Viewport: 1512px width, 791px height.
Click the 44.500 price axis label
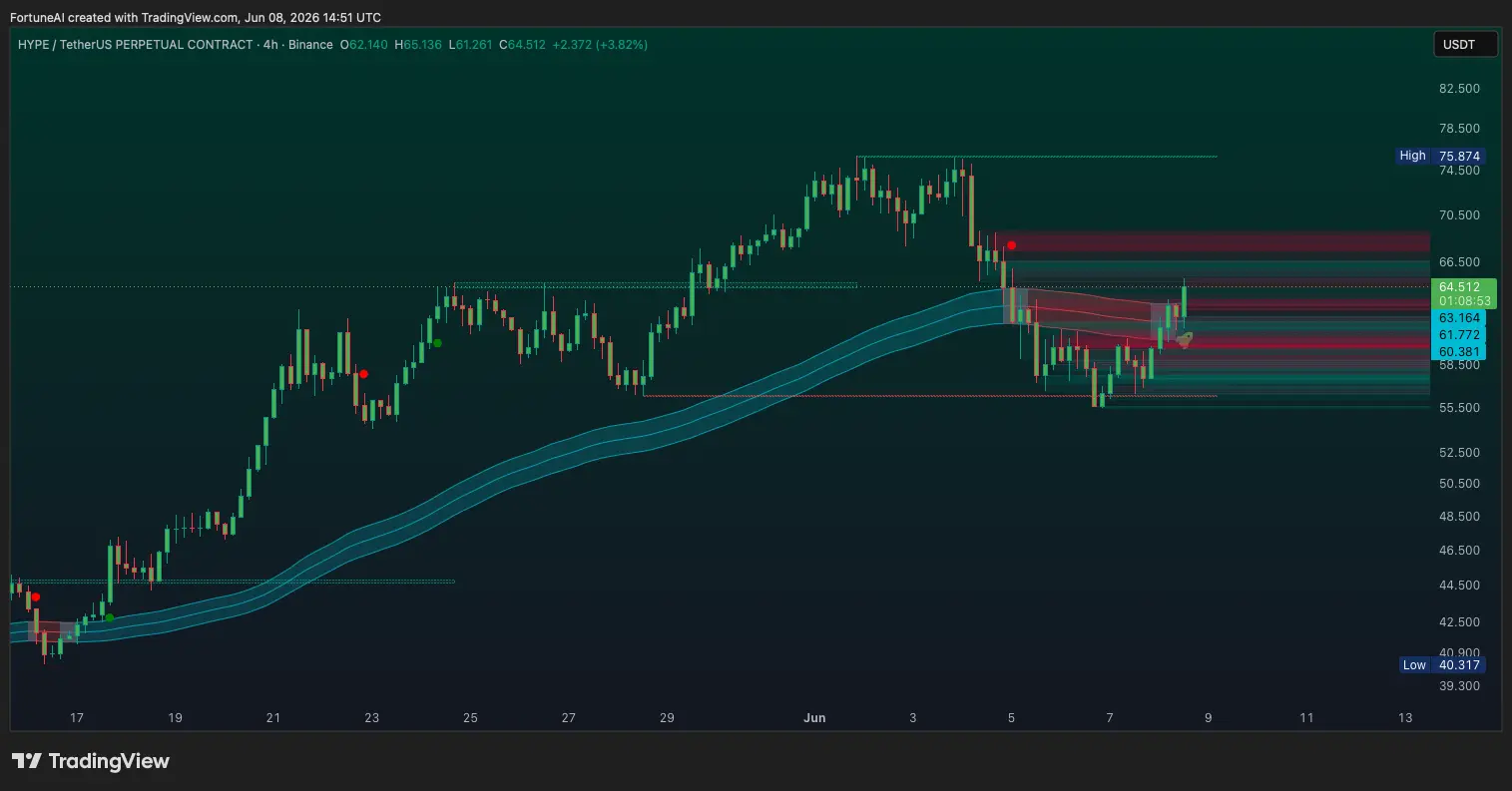pos(1459,586)
